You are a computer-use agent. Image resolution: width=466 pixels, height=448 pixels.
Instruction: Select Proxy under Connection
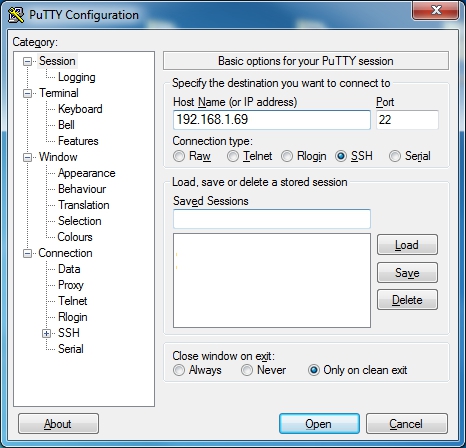71,285
